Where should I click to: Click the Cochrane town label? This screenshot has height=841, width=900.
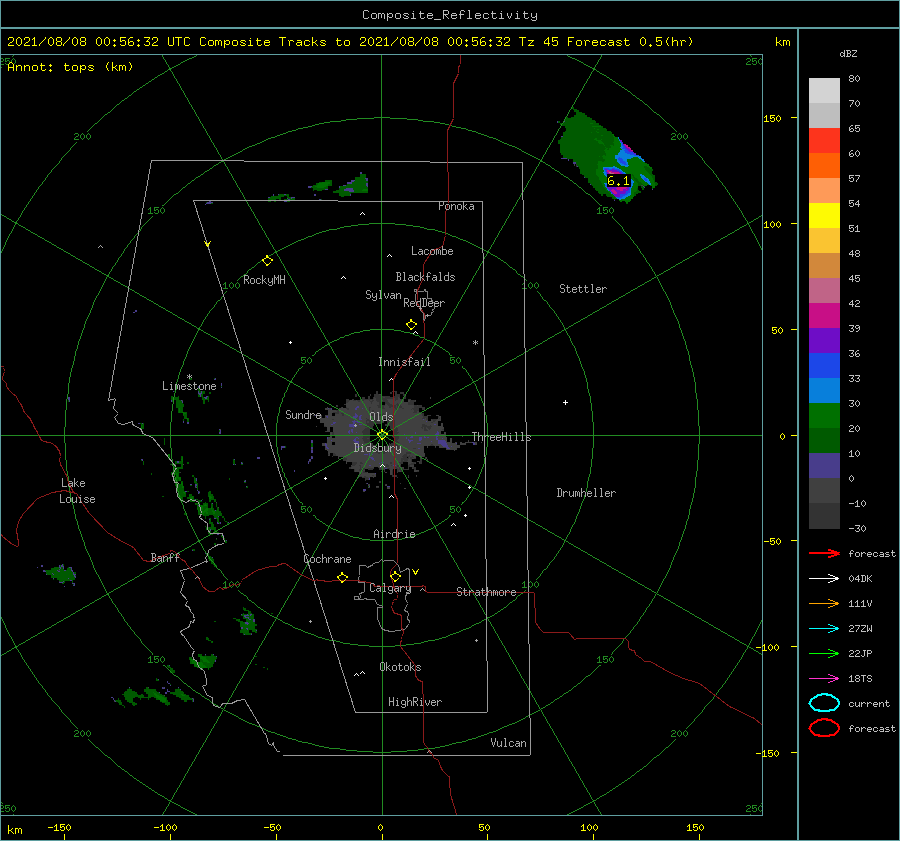pyautogui.click(x=327, y=559)
